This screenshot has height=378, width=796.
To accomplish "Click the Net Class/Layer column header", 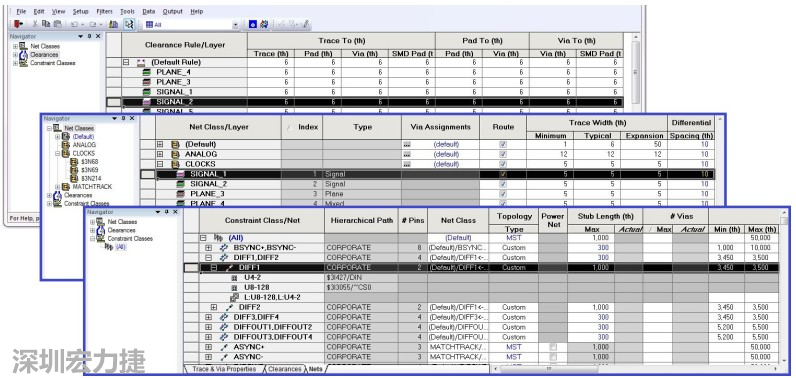I will [x=219, y=127].
